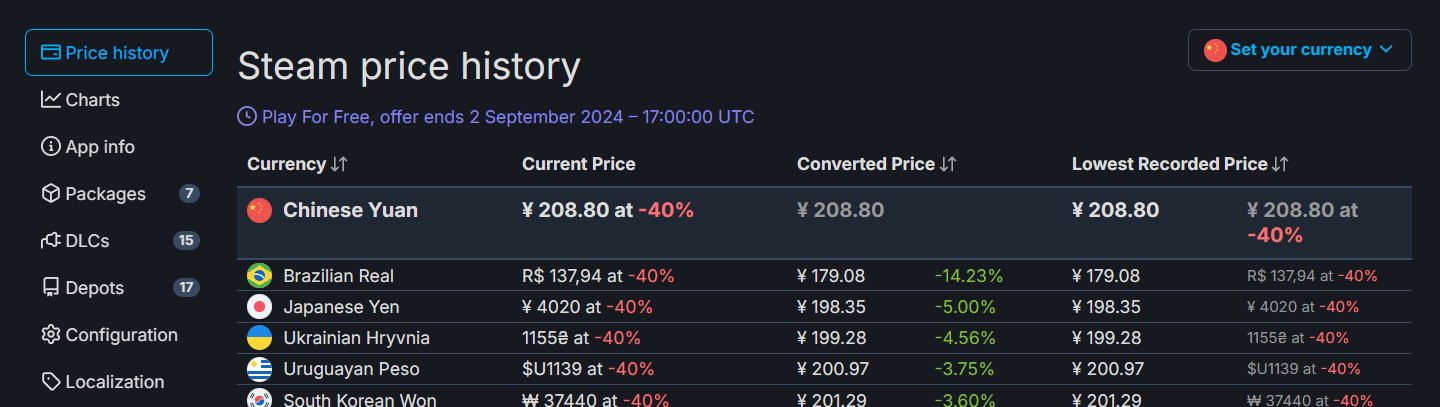Click the Localization tag icon
Viewport: 1440px width, 407px height.
(51, 382)
